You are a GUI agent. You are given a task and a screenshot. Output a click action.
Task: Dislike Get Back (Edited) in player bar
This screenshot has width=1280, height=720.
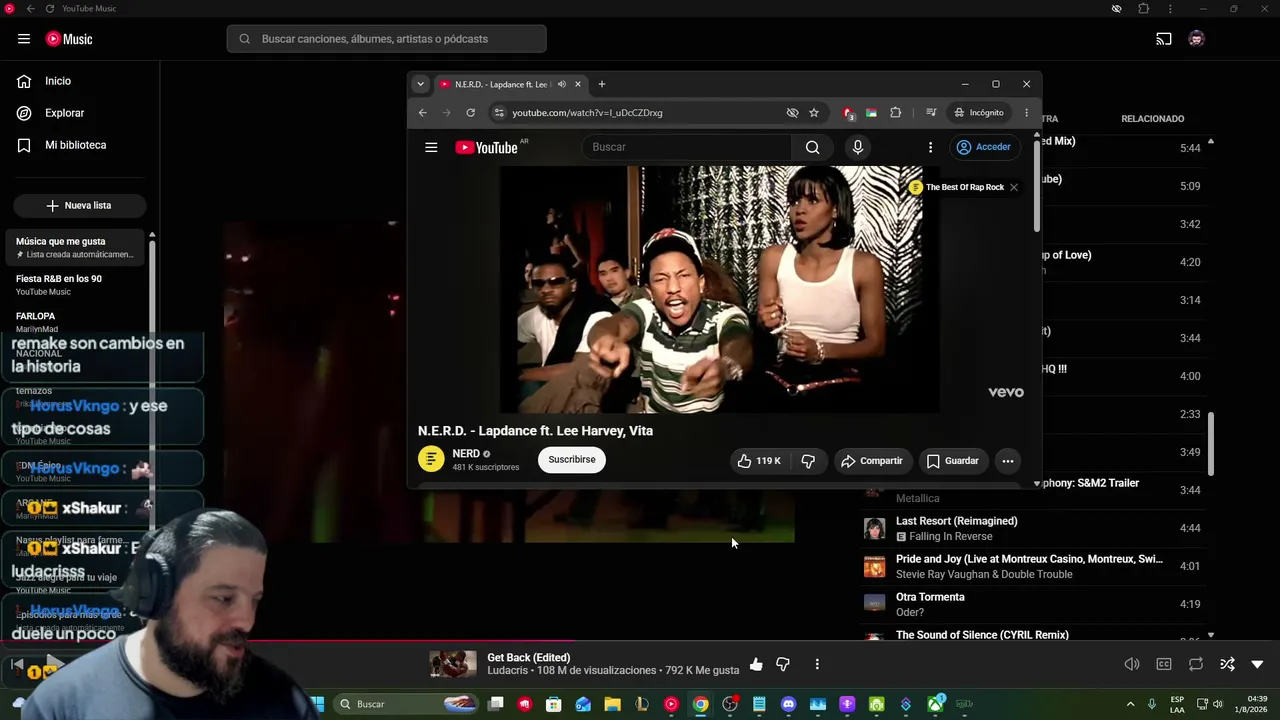(x=783, y=664)
